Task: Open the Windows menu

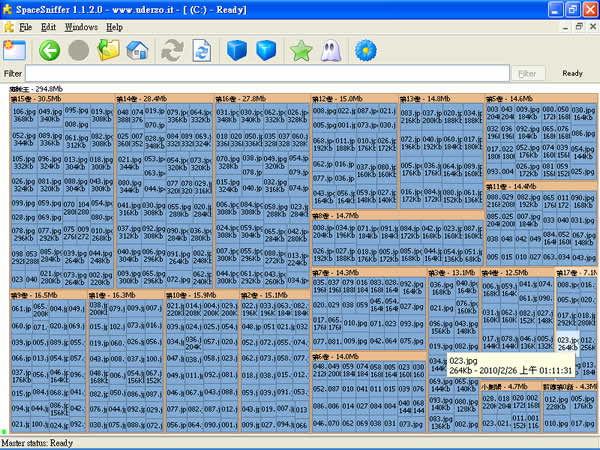Action: click(x=81, y=27)
